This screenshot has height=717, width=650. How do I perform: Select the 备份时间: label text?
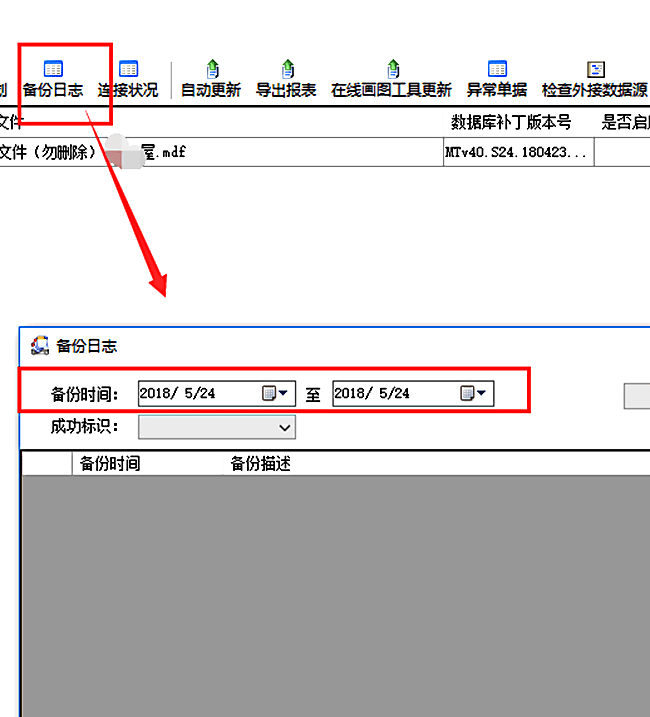(x=85, y=394)
